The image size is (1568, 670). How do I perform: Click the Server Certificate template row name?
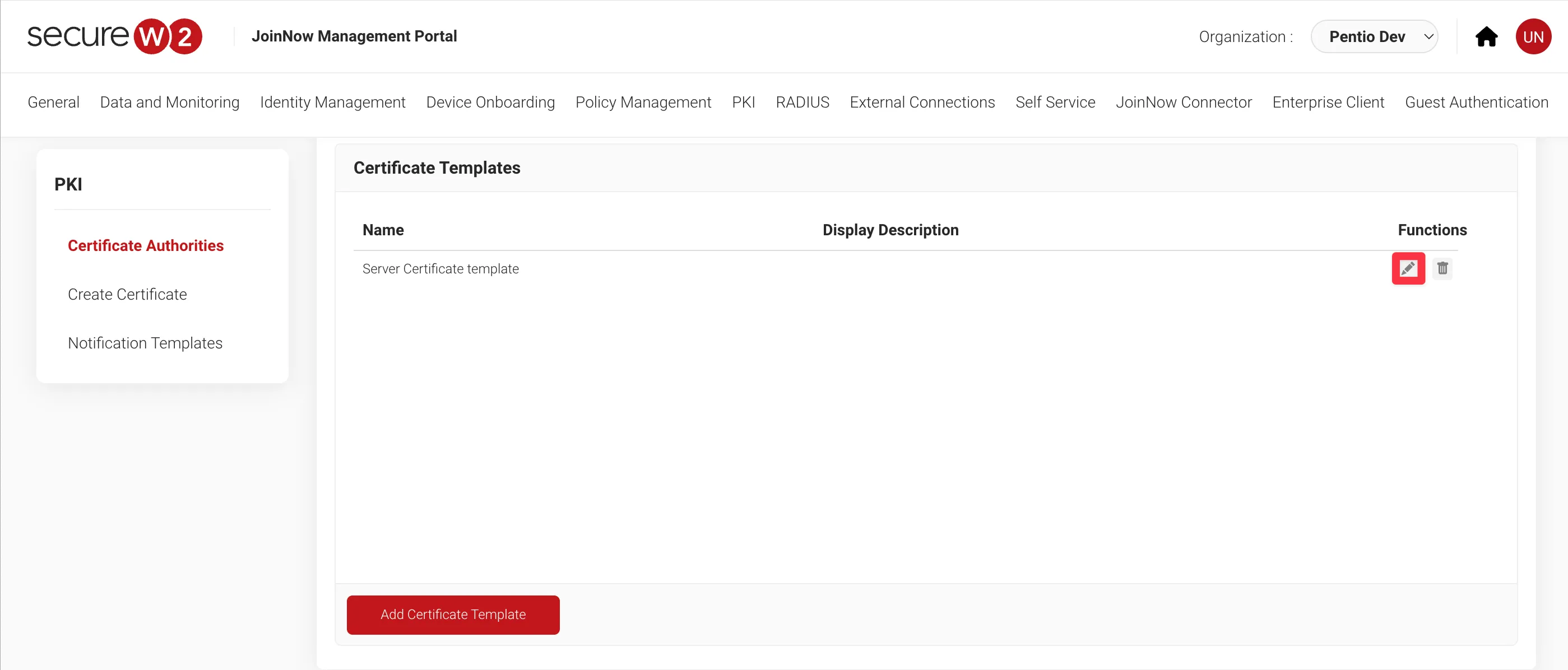[440, 268]
